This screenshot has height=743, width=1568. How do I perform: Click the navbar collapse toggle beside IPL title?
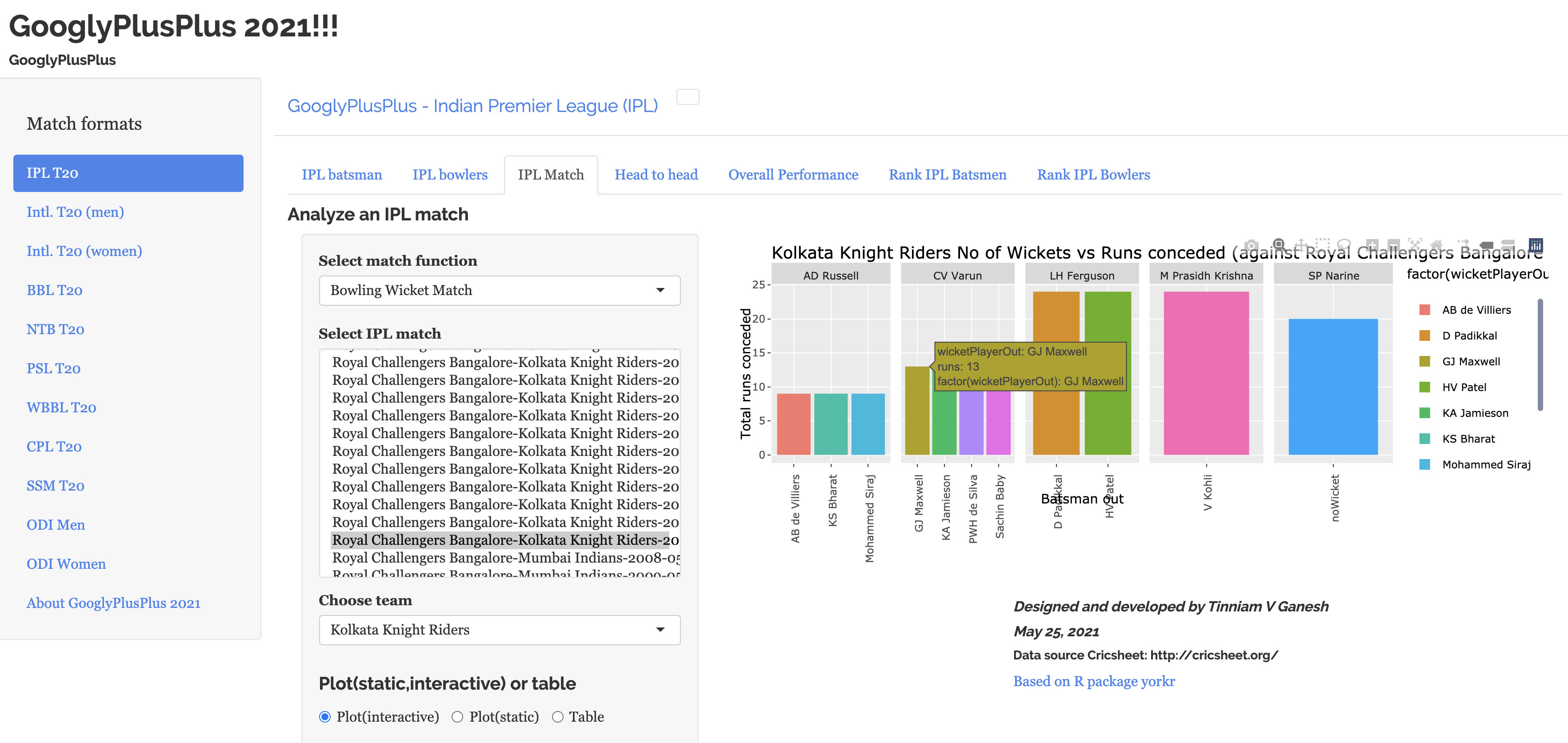click(688, 97)
